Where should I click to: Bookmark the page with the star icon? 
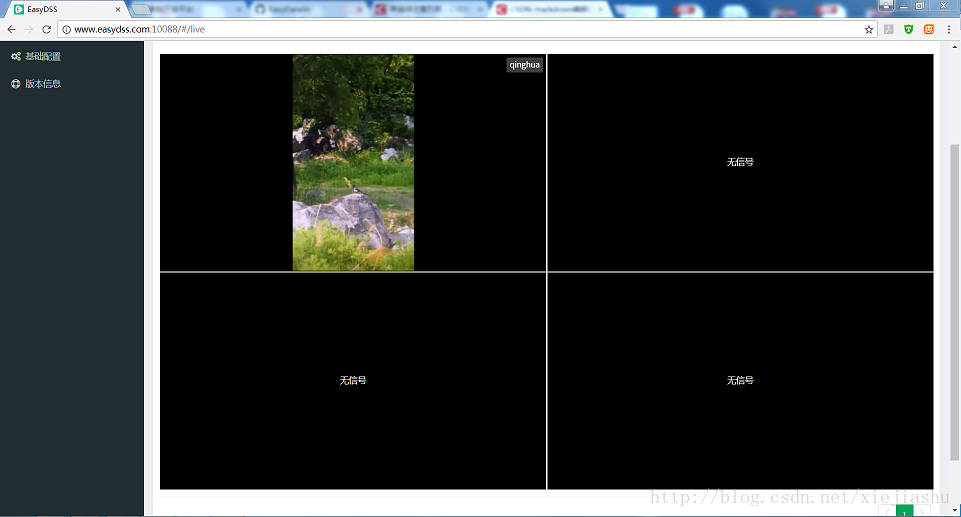click(x=868, y=29)
